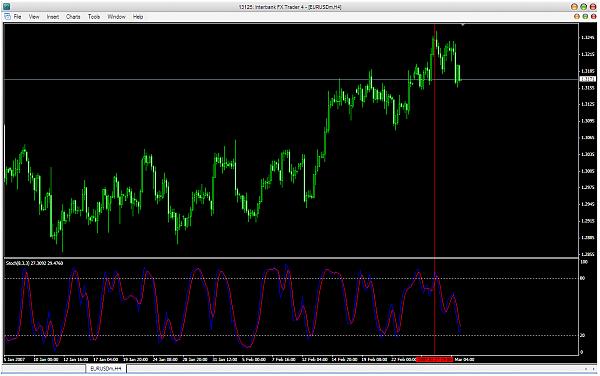
Task: Click the 17 Jan 04:00 time label
Action: click(x=106, y=360)
